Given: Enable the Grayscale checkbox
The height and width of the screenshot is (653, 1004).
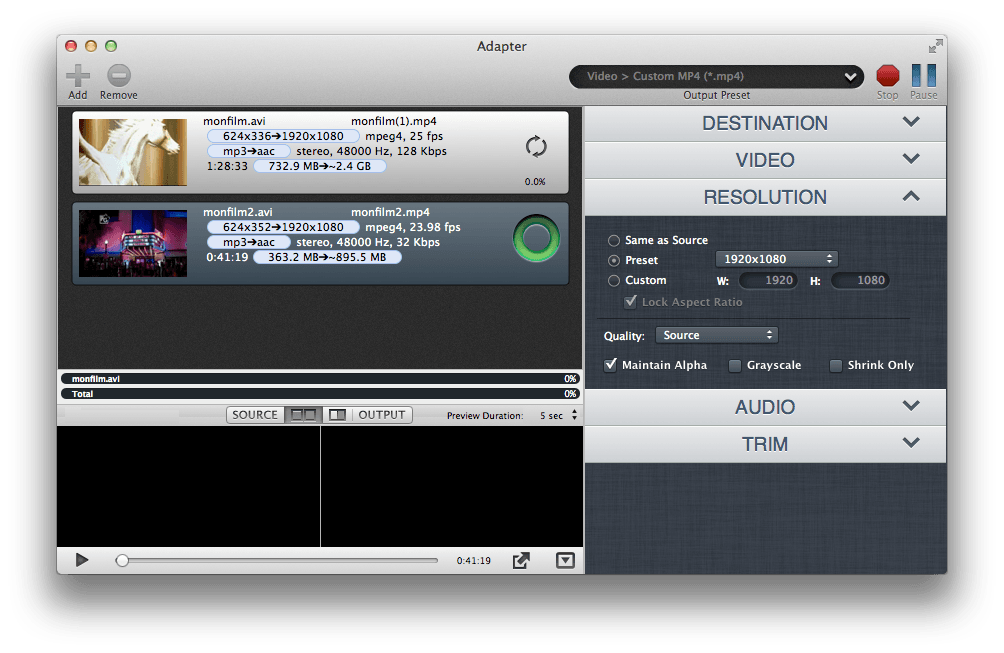Looking at the screenshot, I should point(735,366).
